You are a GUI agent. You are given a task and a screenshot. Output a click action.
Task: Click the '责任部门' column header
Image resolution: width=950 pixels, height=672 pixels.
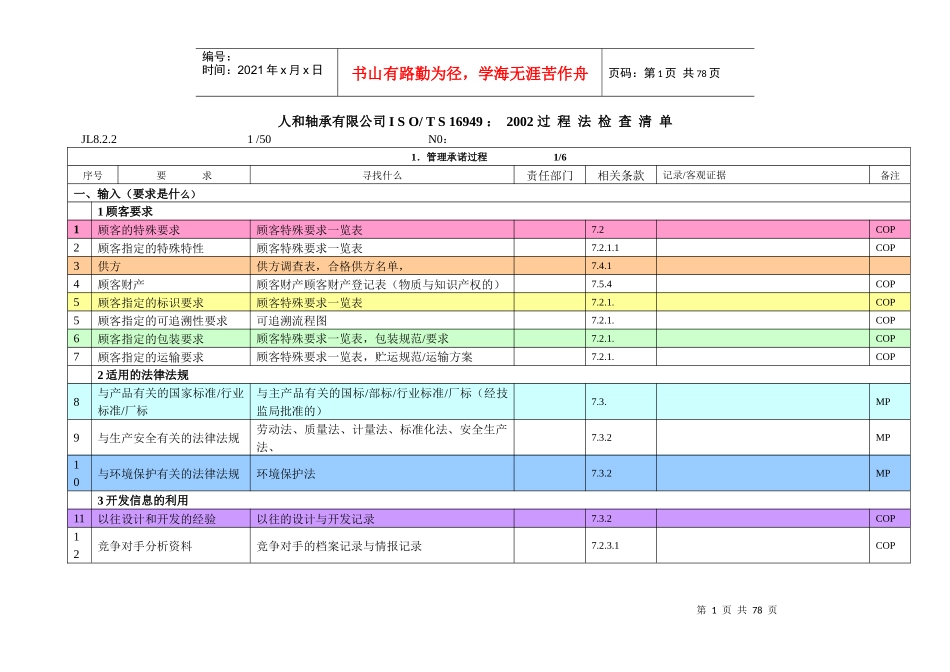tap(550, 175)
